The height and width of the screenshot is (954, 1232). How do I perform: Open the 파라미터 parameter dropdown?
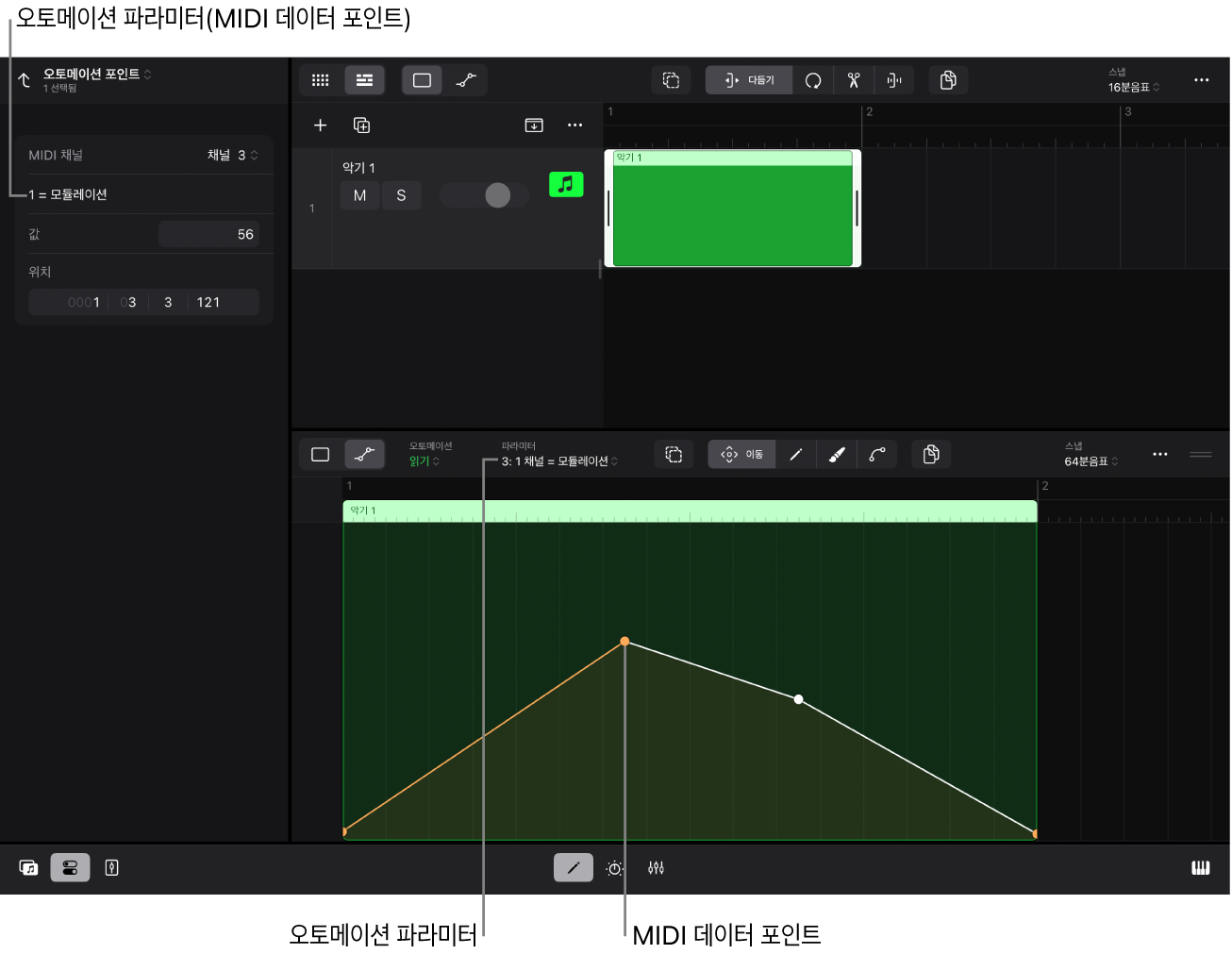coord(559,461)
